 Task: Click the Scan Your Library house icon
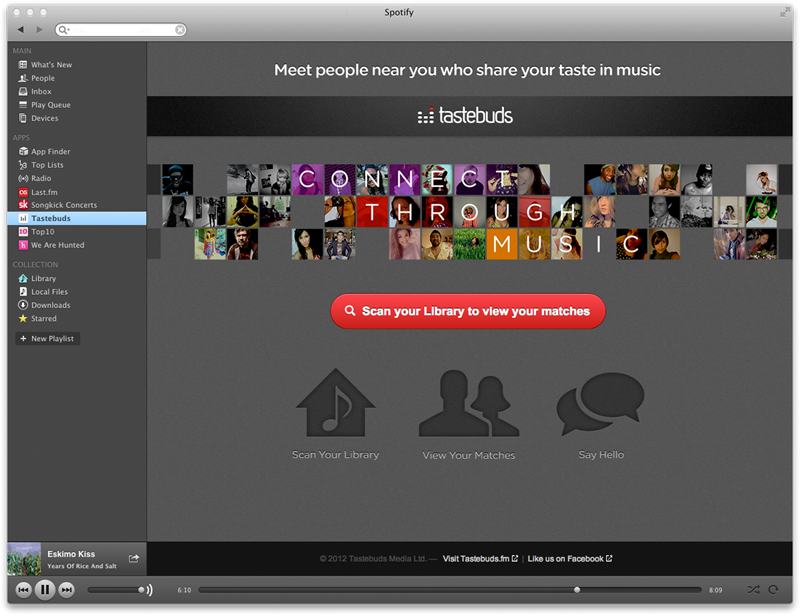pyautogui.click(x=335, y=404)
